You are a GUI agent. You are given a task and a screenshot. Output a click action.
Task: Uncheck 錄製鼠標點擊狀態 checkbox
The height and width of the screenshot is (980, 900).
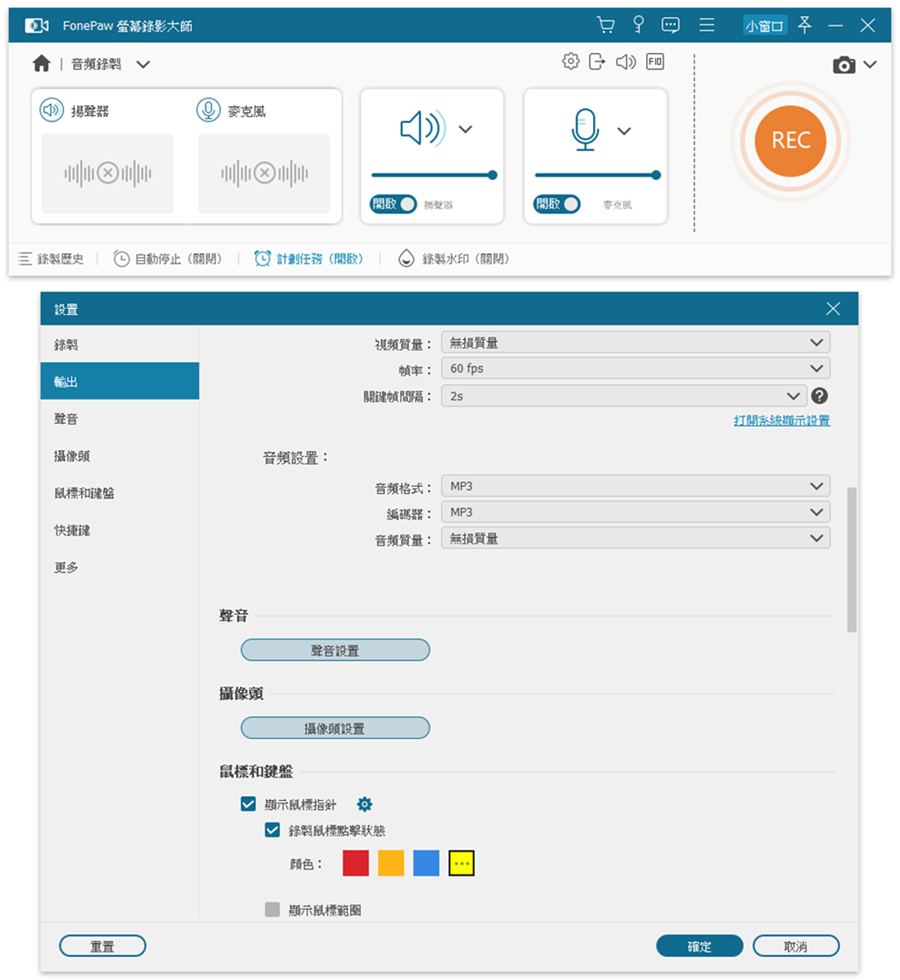[x=272, y=830]
